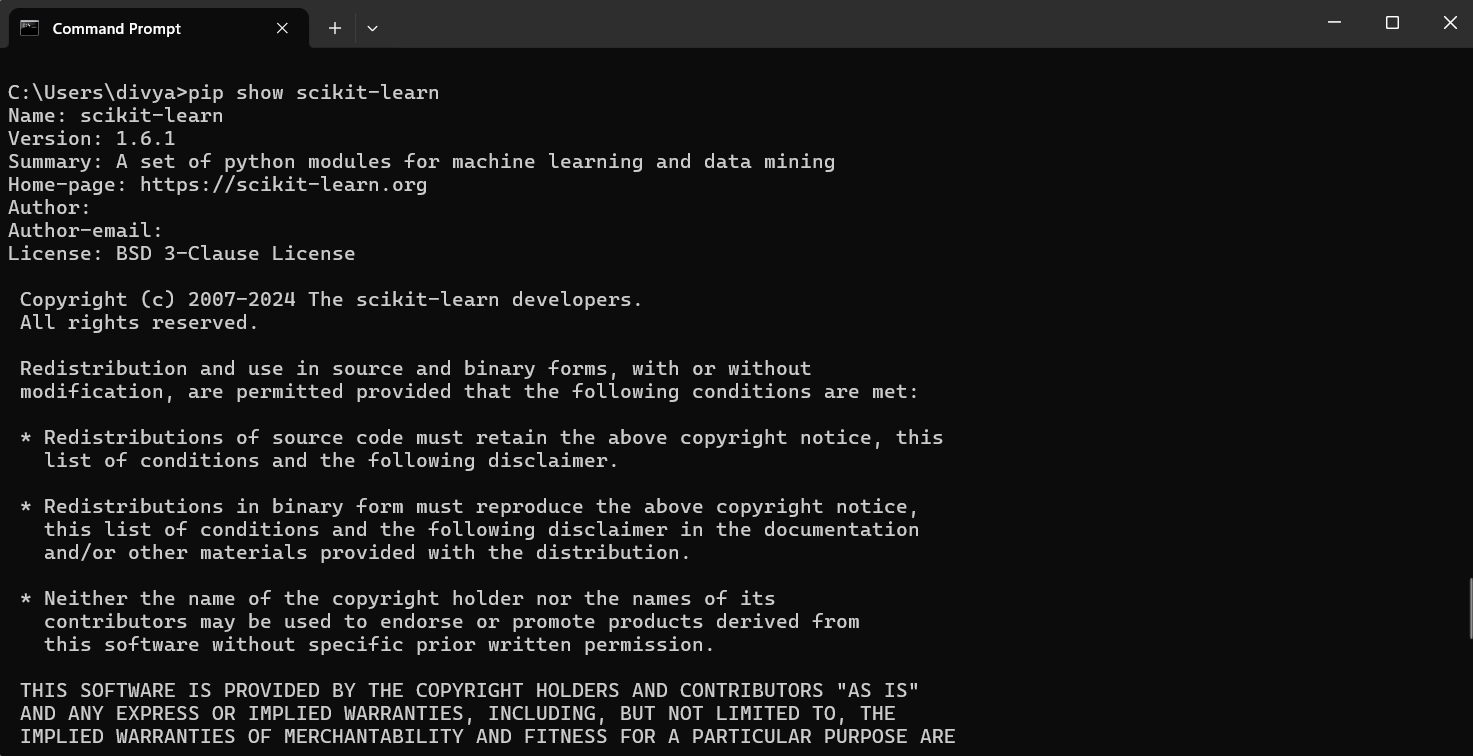Click the "Summary:" description line
This screenshot has width=1473, height=756.
pyautogui.click(x=421, y=162)
